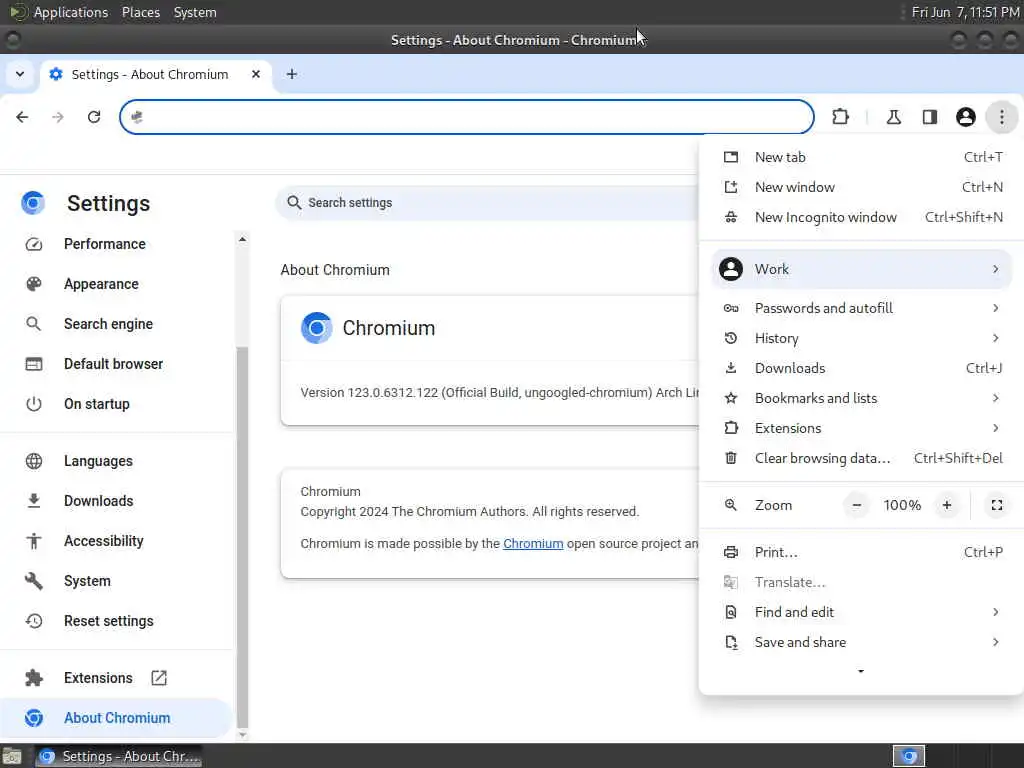This screenshot has width=1024, height=768.
Task: Increase zoom with the plus button
Action: (947, 505)
